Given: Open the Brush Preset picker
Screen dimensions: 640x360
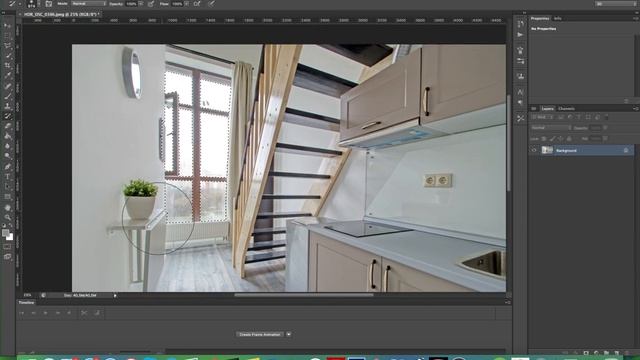Looking at the screenshot, I should tap(32, 4).
